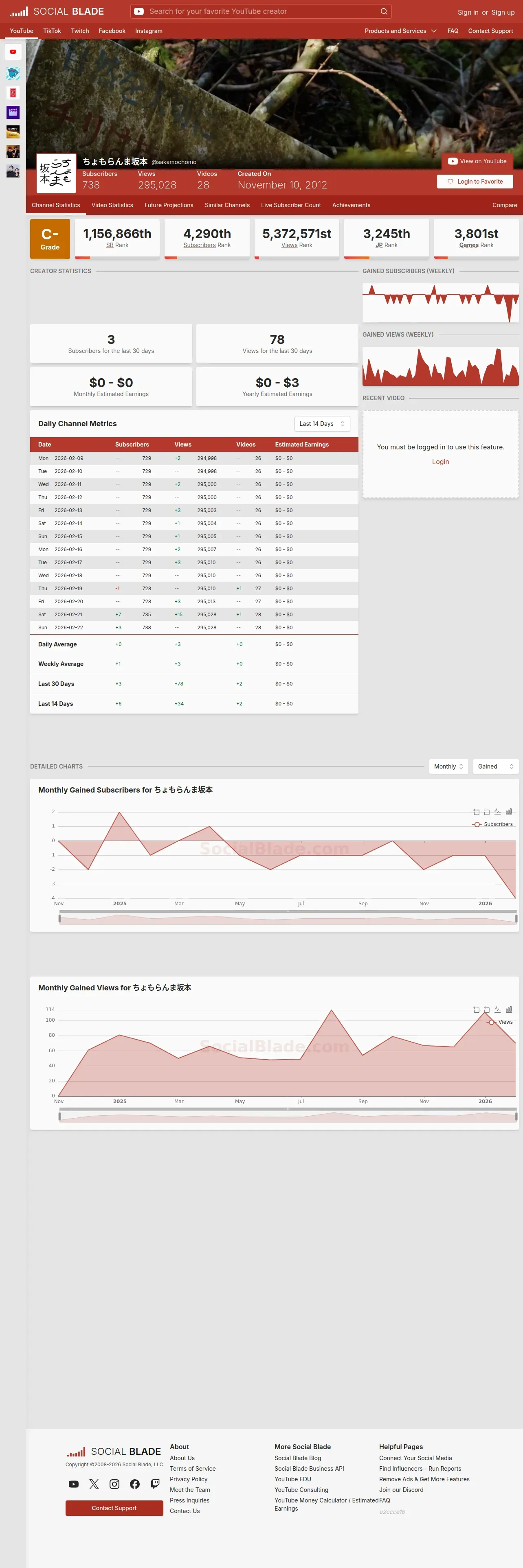Click the search magnifier icon in header
Viewport: 523px width, 1568px height.
coord(384,11)
